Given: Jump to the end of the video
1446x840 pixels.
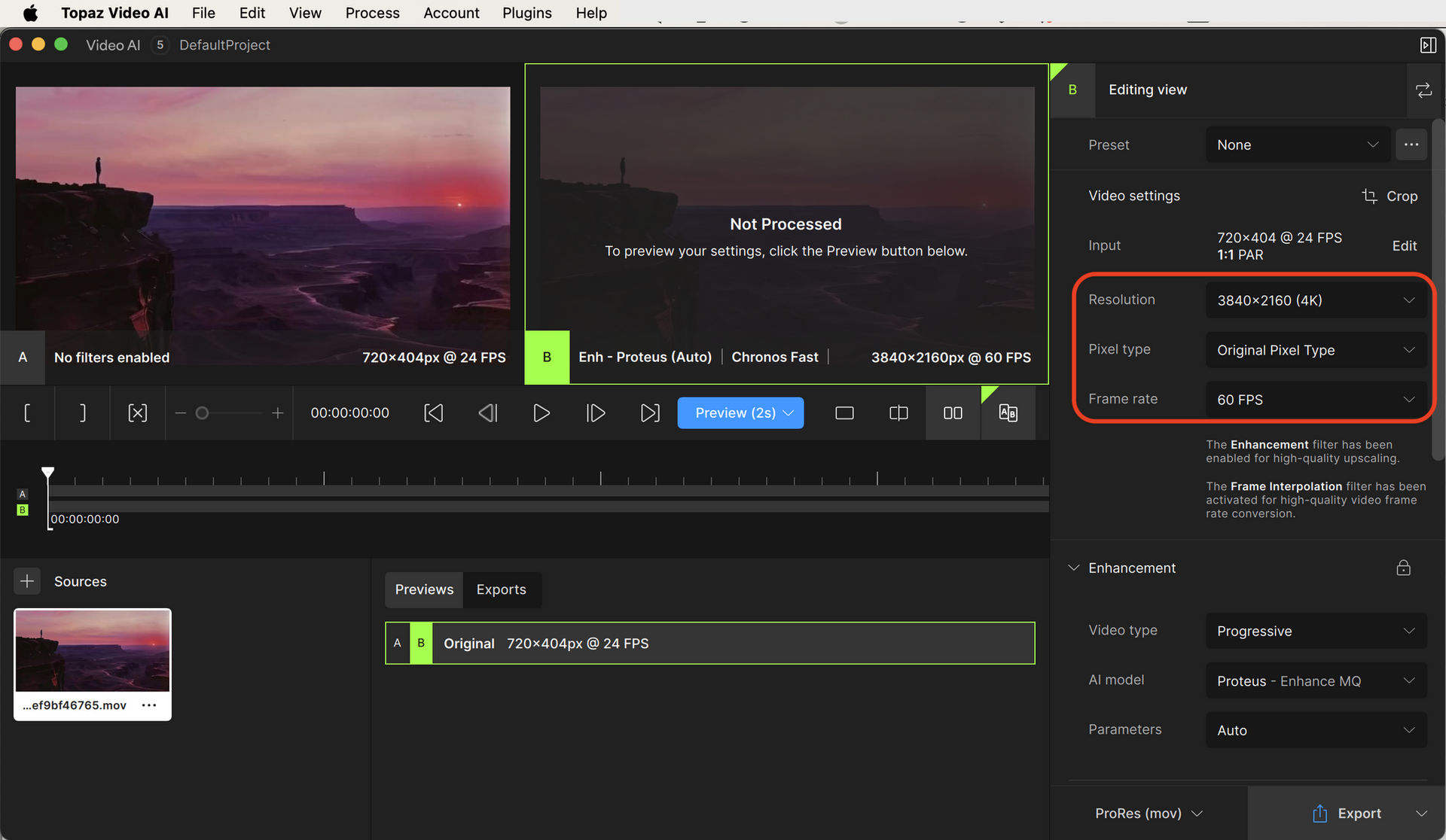Looking at the screenshot, I should (650, 412).
